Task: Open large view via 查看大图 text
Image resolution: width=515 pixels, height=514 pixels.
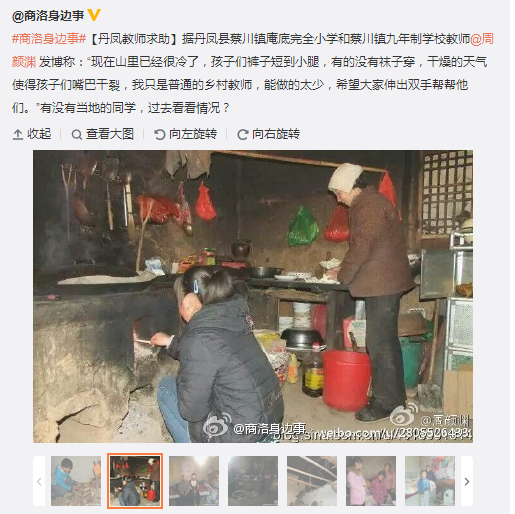Action: point(110,134)
